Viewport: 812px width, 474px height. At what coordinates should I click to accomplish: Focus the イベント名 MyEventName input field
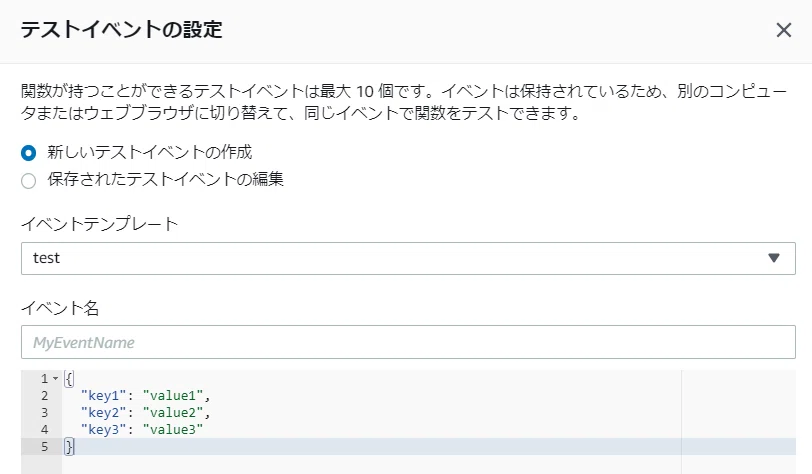tap(408, 342)
